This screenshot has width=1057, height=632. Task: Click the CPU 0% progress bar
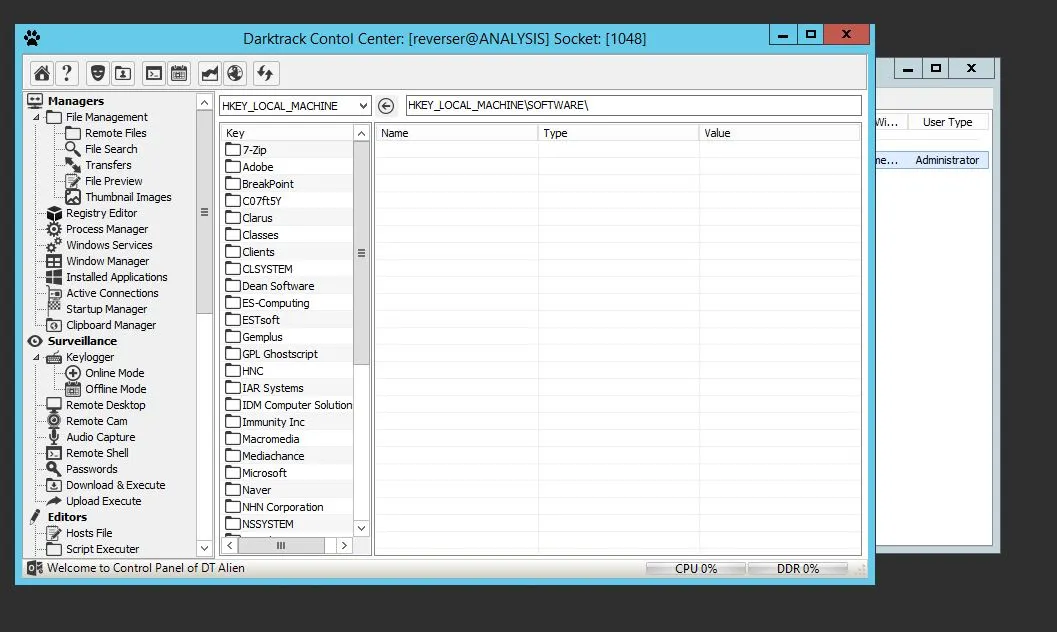point(696,569)
